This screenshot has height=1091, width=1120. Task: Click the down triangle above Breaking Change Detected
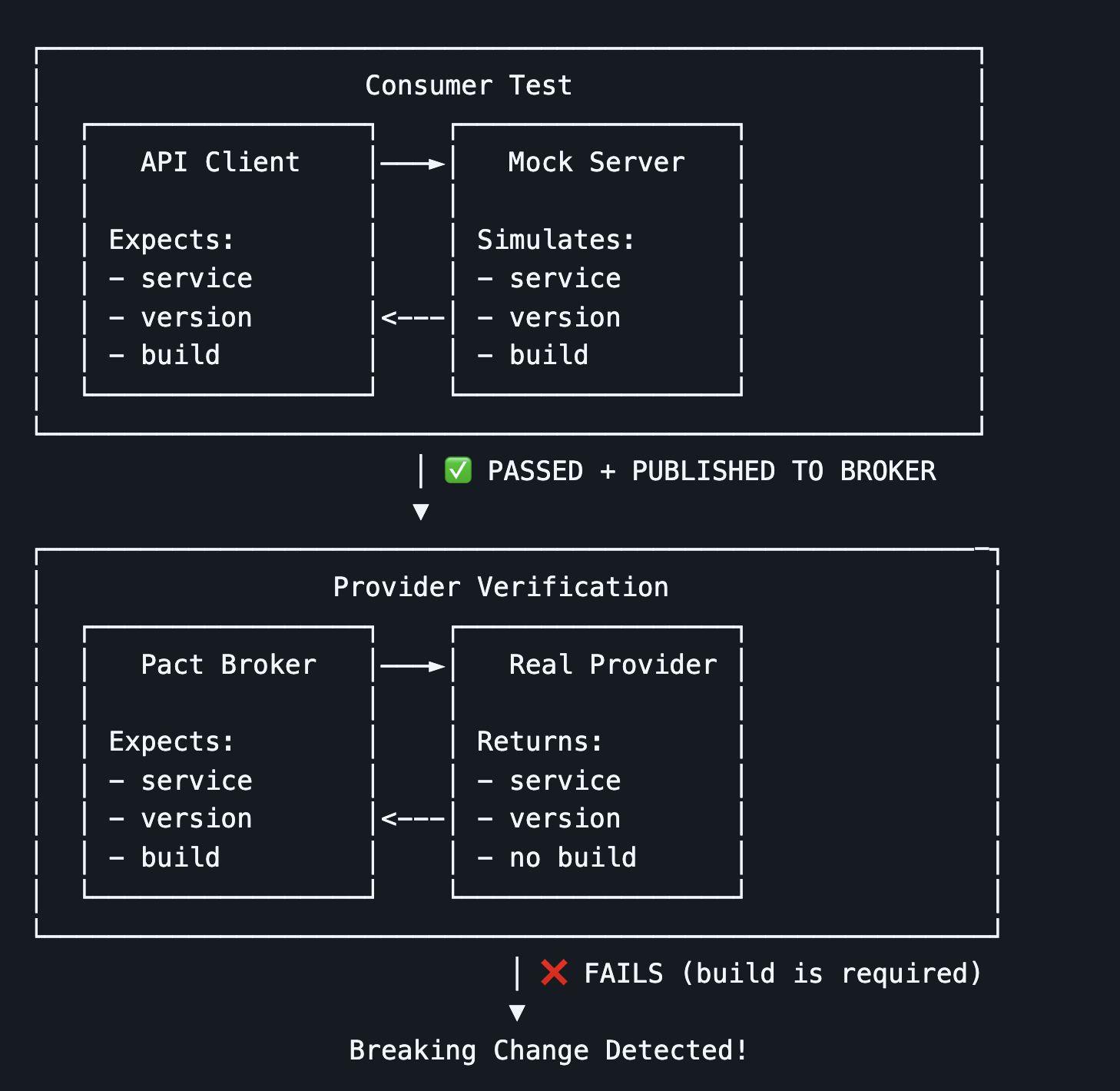point(517,1013)
